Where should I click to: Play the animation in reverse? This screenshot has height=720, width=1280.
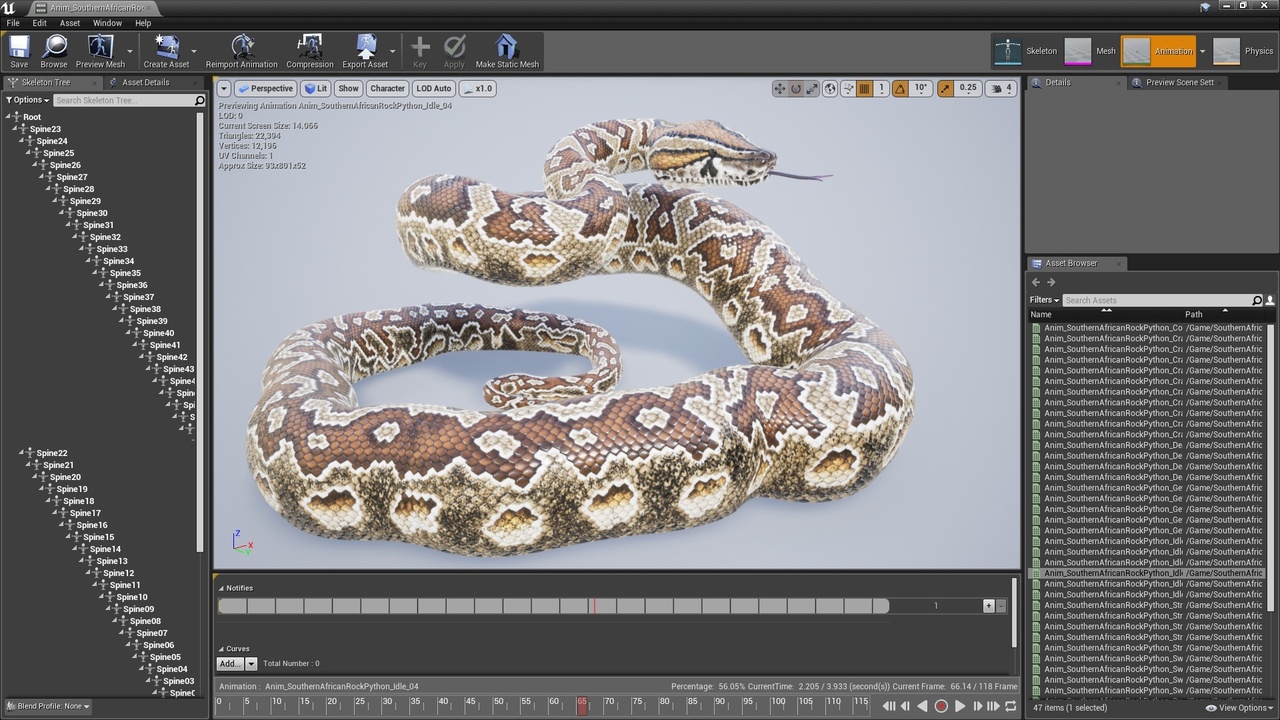coord(922,706)
